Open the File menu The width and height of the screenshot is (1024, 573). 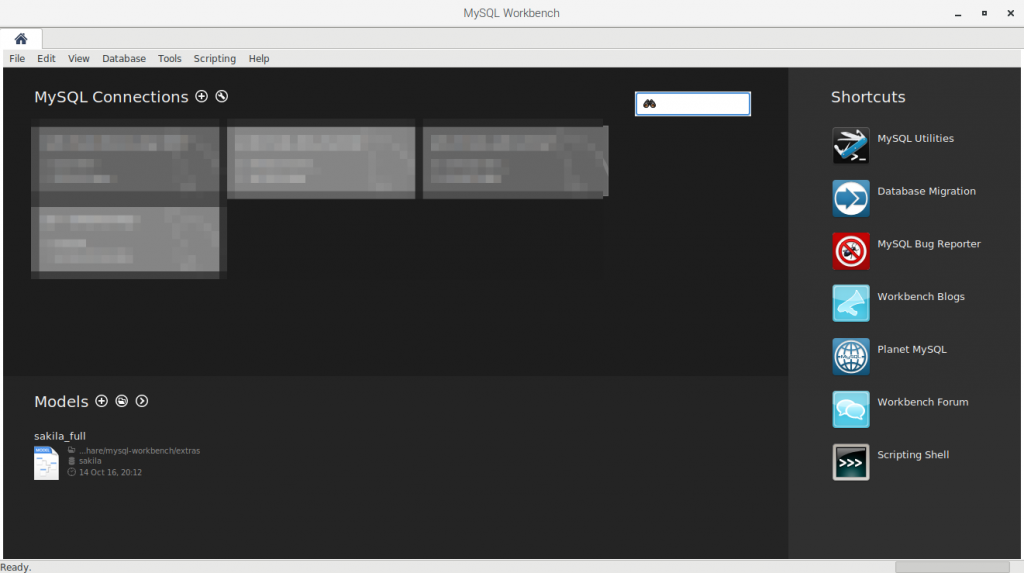coord(17,58)
